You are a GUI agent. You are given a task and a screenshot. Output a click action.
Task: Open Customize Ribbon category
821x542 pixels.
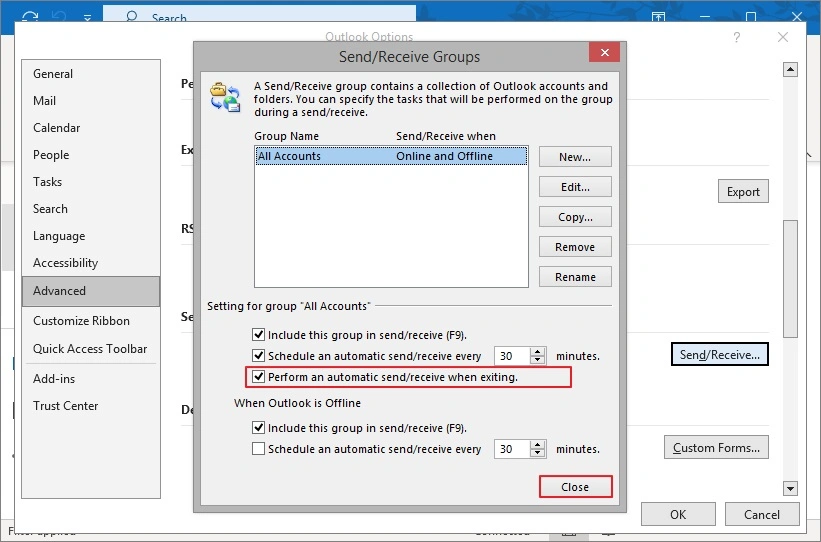91,320
